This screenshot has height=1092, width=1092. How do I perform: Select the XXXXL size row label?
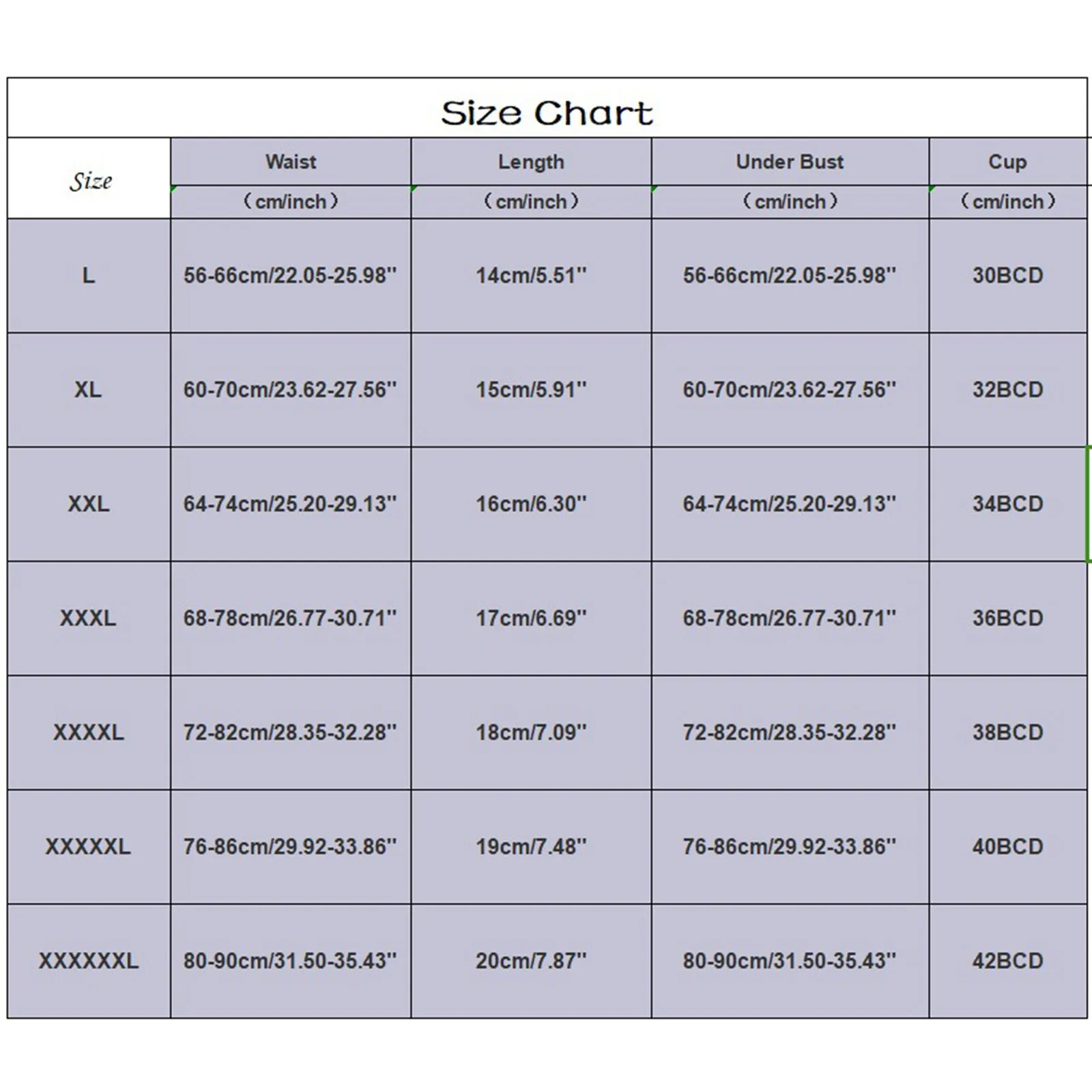coord(89,732)
